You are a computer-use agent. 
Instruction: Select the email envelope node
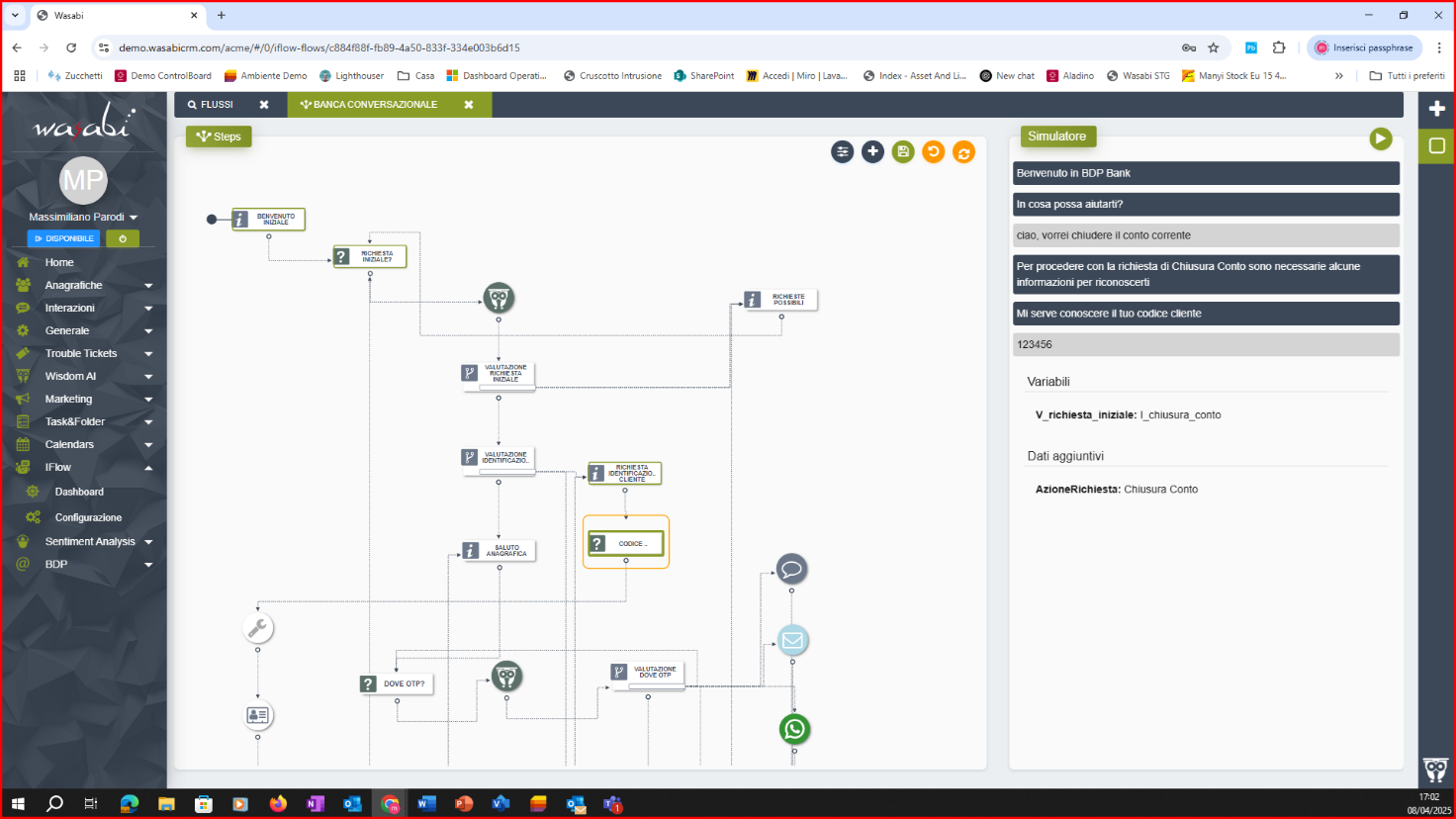click(x=792, y=641)
